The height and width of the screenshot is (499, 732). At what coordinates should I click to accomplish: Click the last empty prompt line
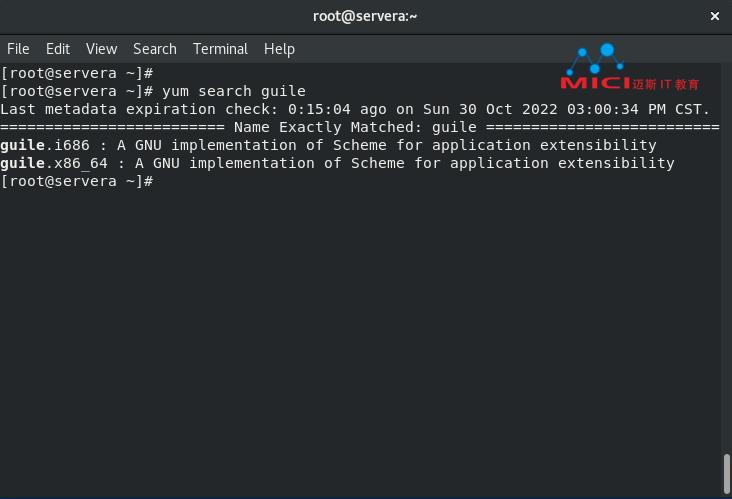pyautogui.click(x=77, y=181)
